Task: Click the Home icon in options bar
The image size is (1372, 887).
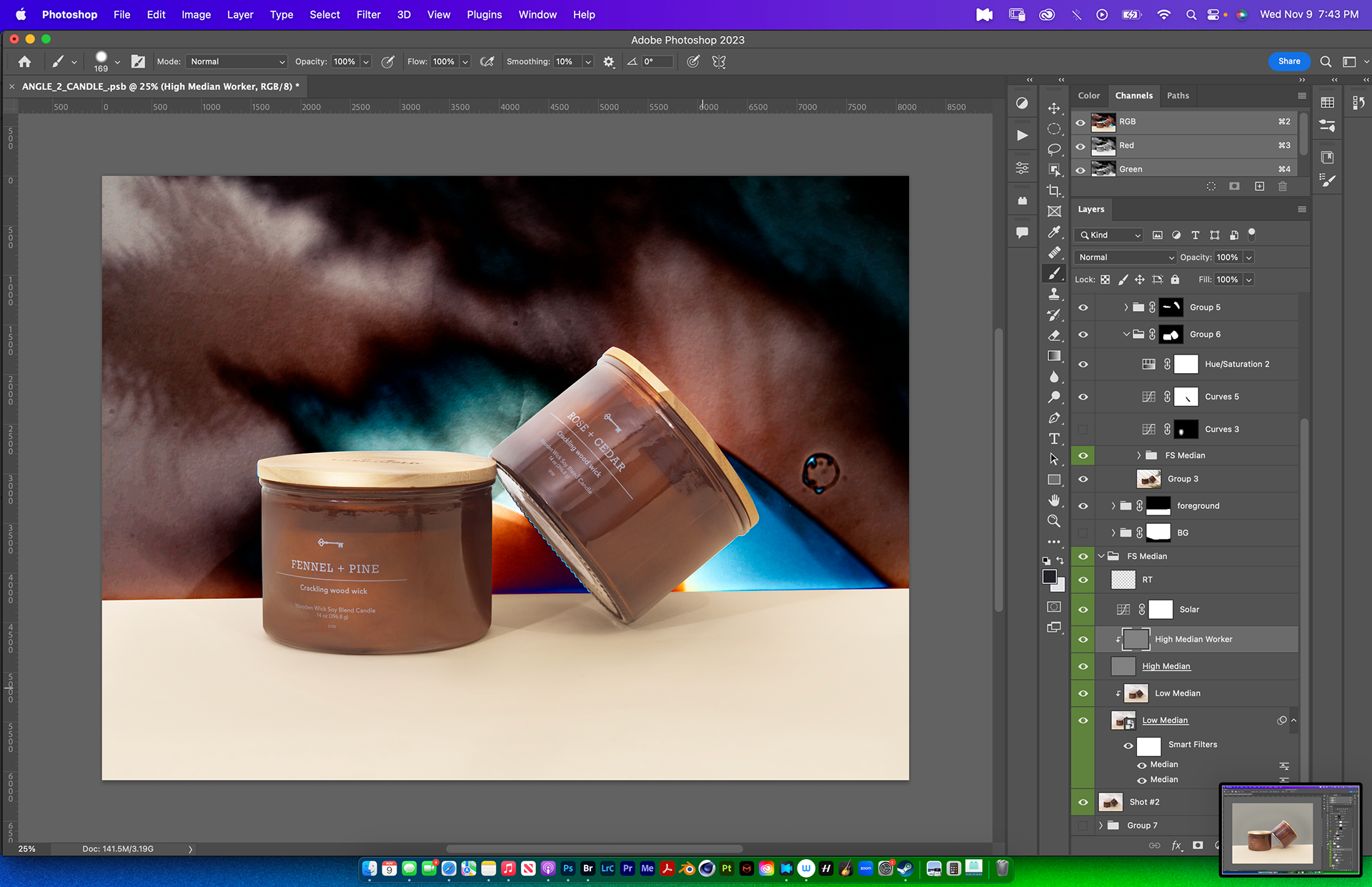Action: click(24, 61)
